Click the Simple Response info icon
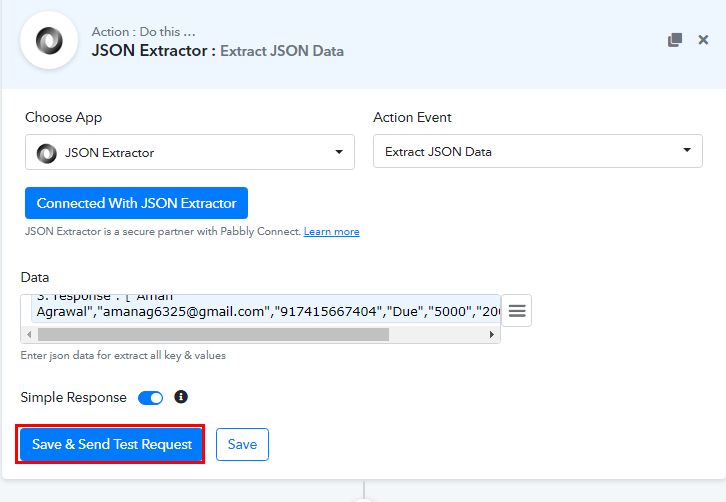Viewport: 726px width, 502px height. [181, 397]
